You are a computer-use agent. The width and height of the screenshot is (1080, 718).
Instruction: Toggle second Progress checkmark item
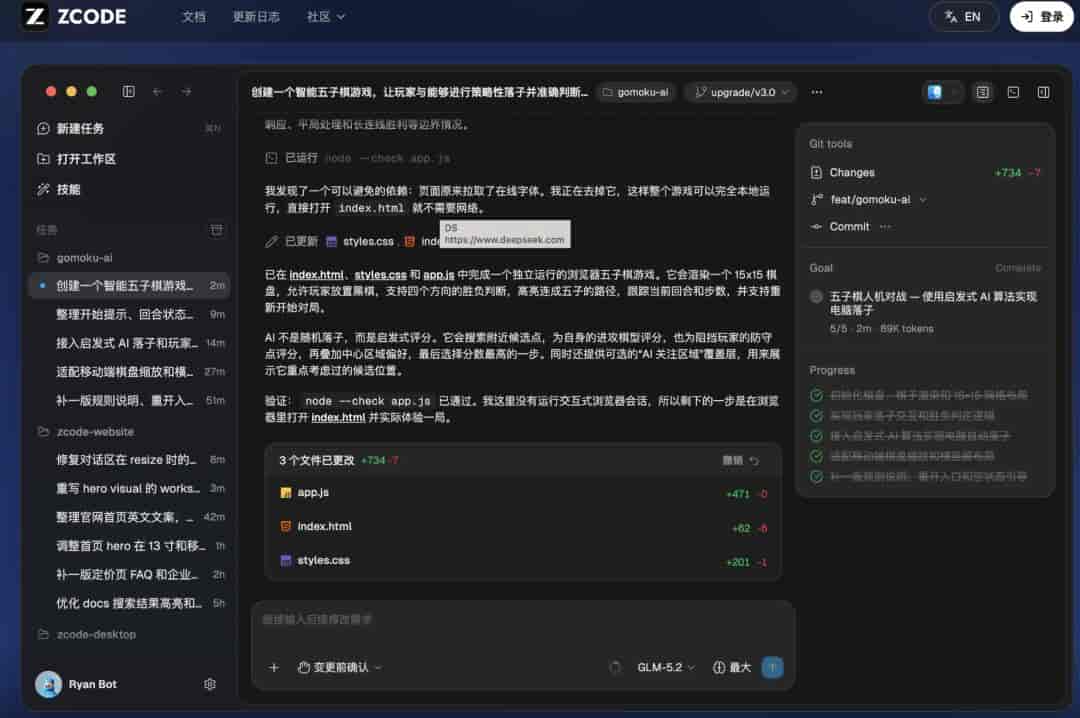(816, 416)
